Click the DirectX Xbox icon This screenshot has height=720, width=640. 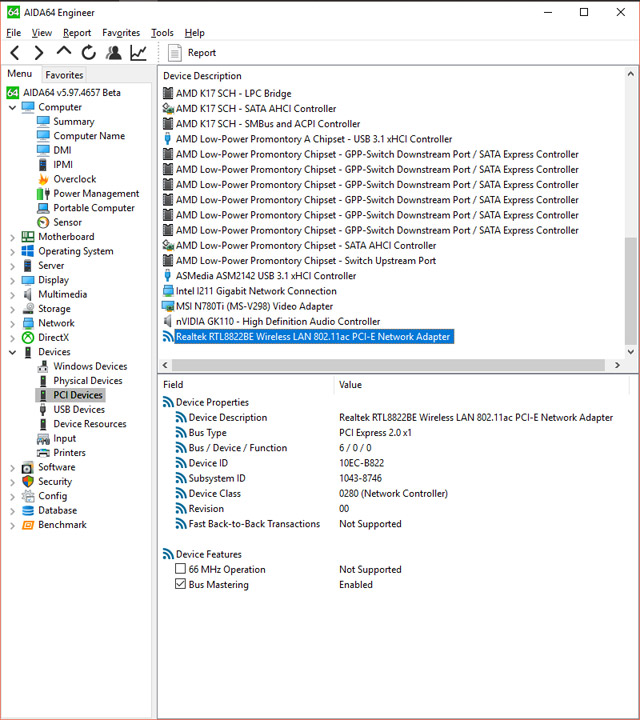[x=28, y=338]
